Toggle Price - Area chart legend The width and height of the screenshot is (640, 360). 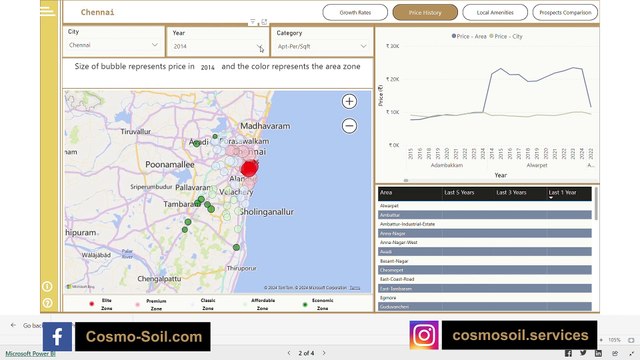[469, 36]
